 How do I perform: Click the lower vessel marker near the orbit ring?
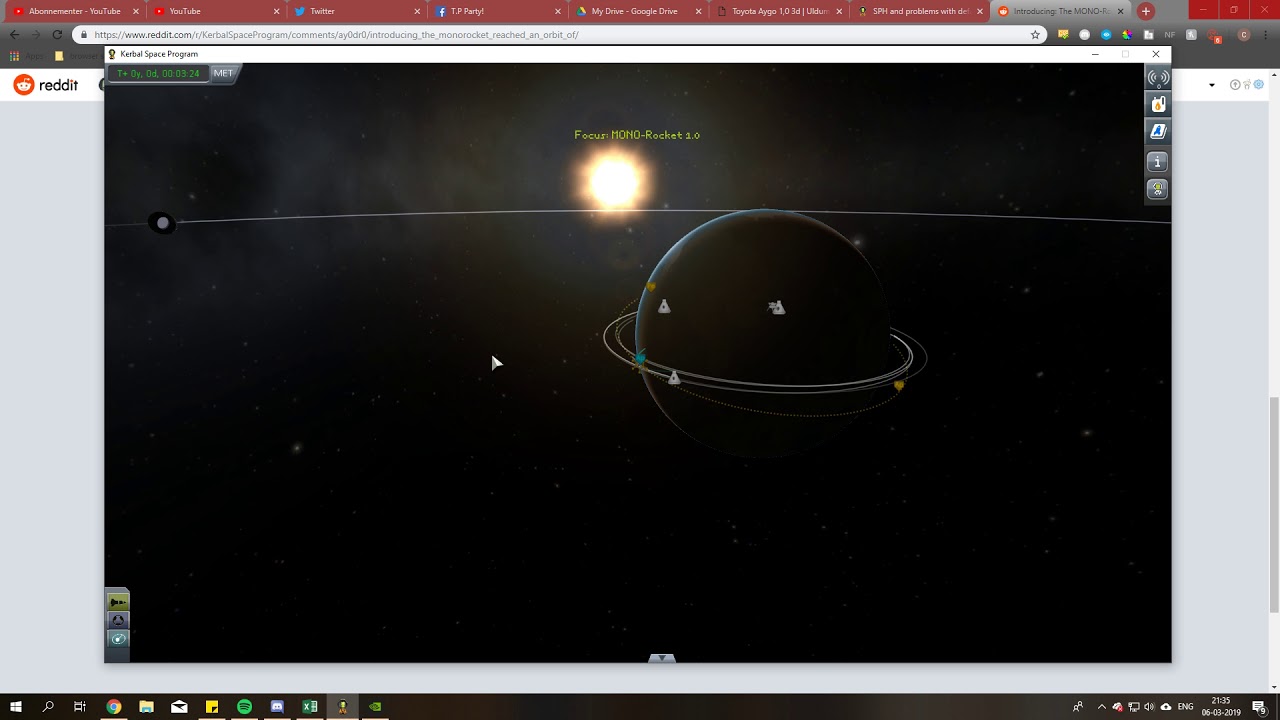pyautogui.click(x=674, y=377)
